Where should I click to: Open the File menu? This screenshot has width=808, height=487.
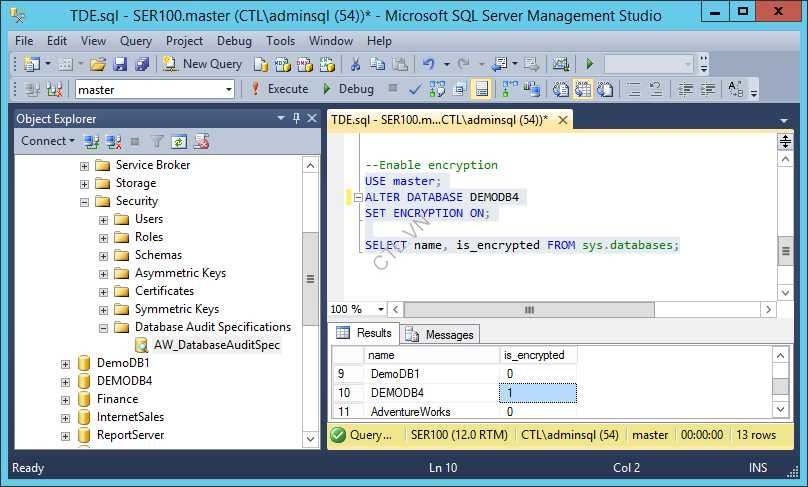[24, 41]
